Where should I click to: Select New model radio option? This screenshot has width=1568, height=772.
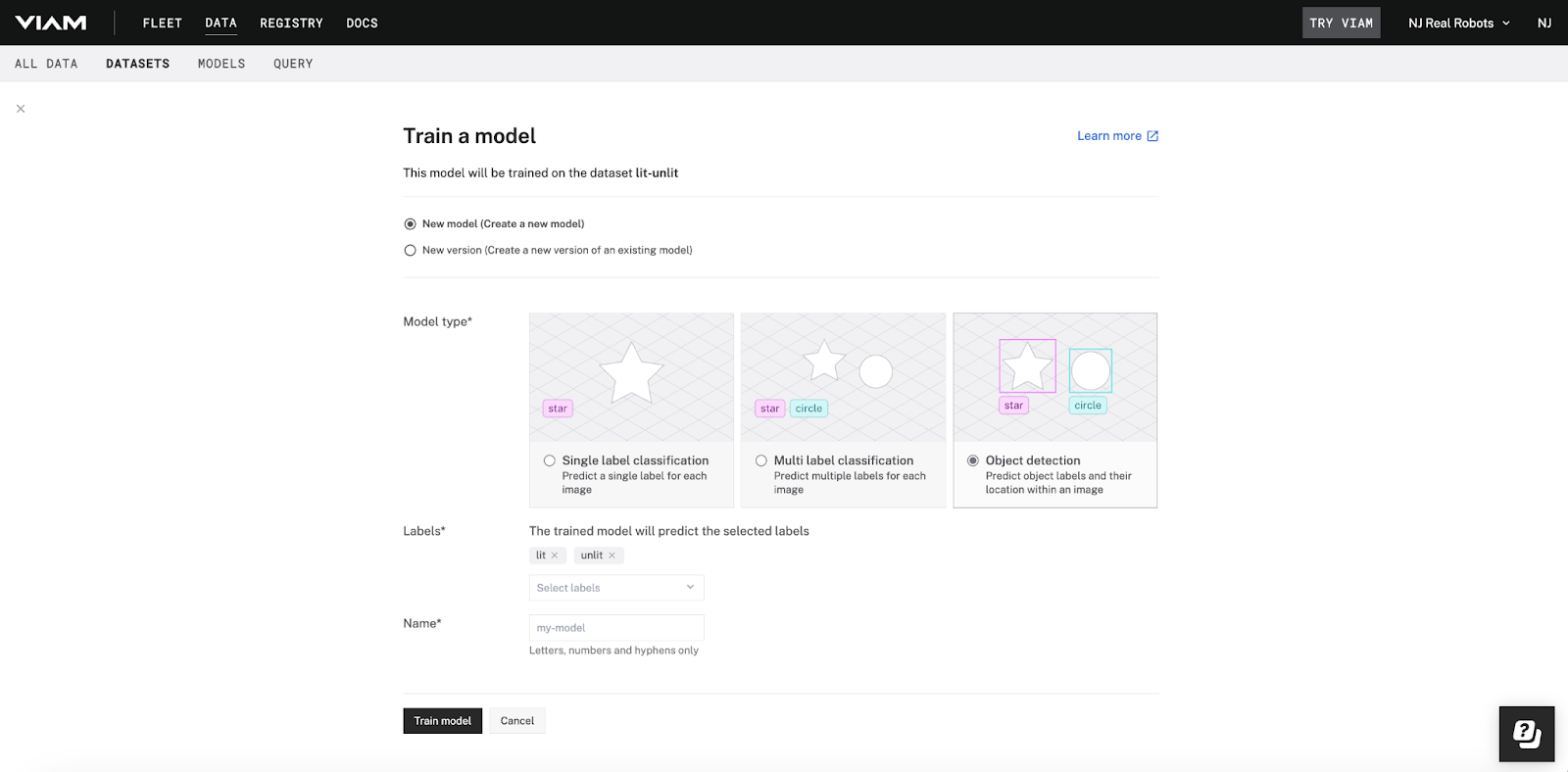411,224
